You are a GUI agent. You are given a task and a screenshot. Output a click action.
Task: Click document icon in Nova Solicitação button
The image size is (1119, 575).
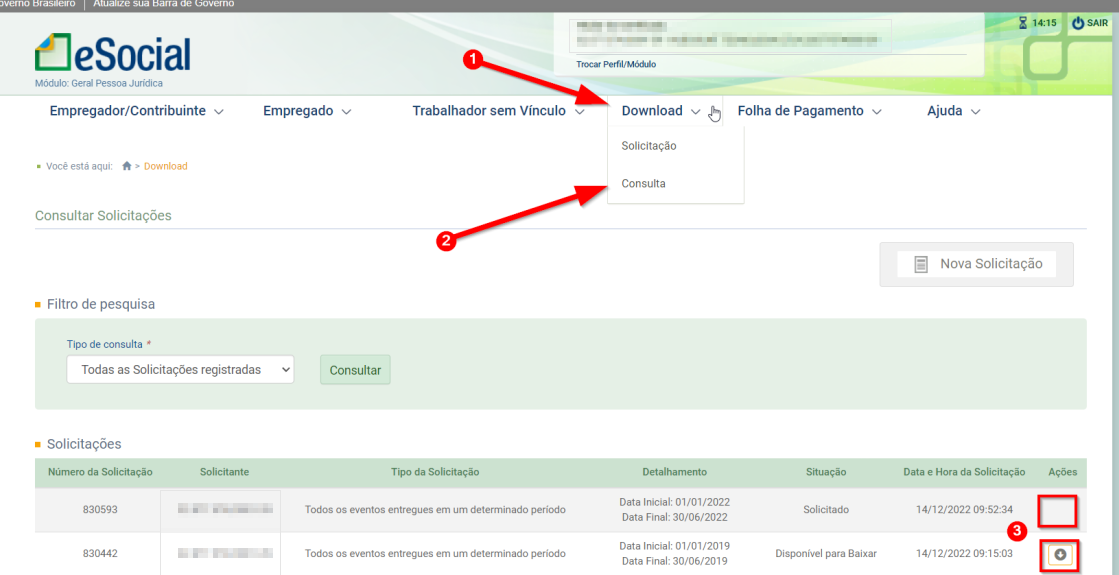coord(921,265)
